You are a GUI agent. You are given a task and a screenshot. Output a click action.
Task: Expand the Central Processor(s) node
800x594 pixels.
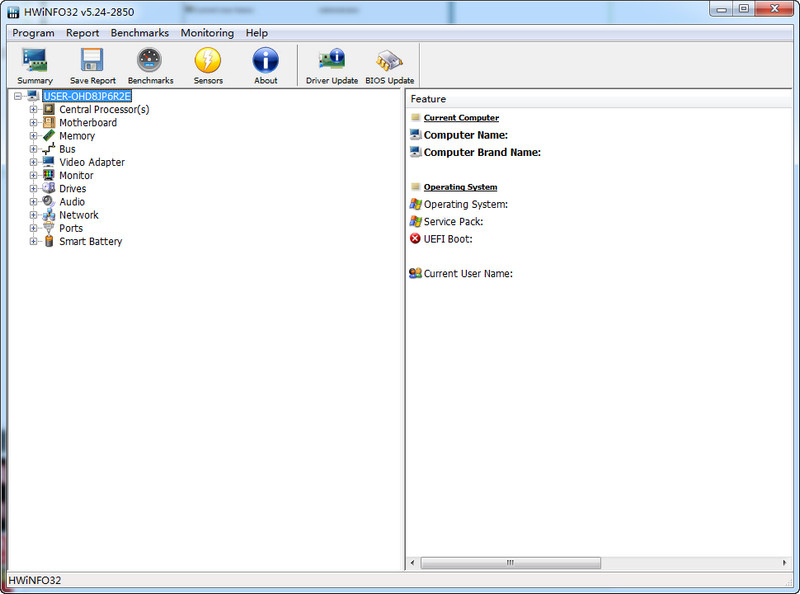pyautogui.click(x=33, y=110)
